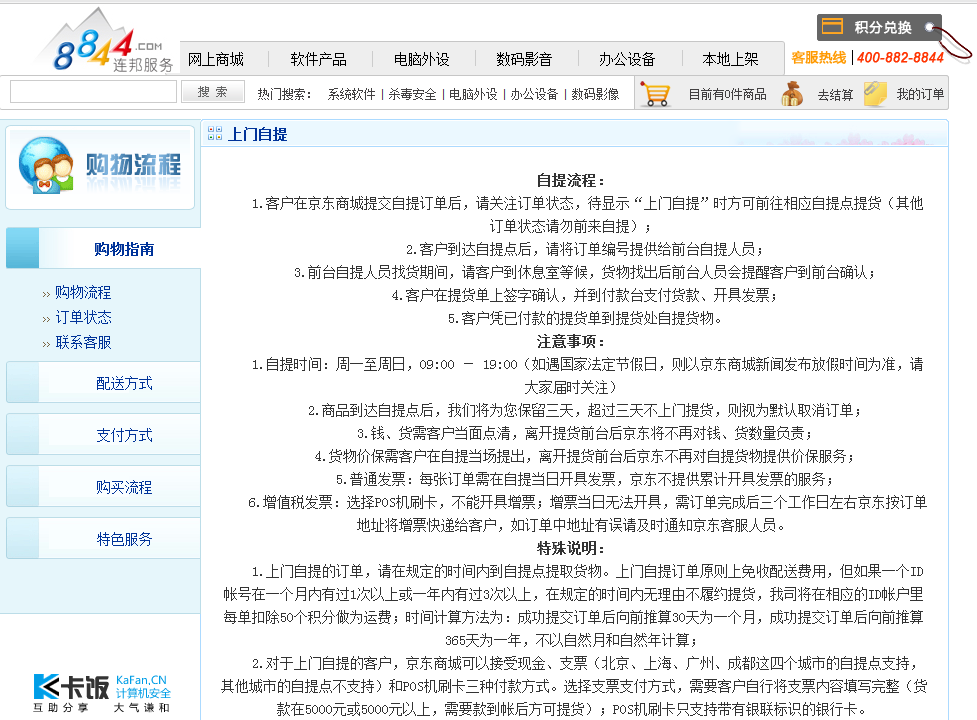Focus the search input field
Viewport: 977px width, 720px height.
93,92
